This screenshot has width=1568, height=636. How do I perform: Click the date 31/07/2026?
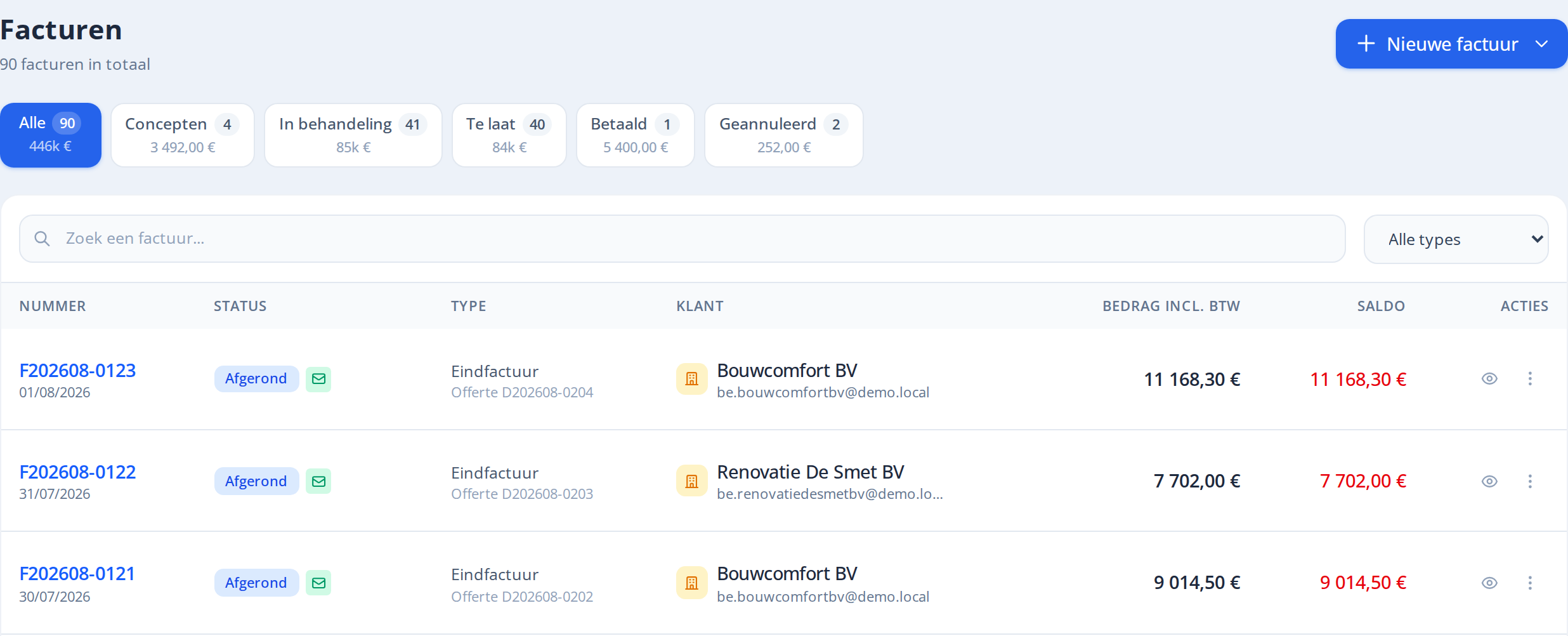point(55,494)
